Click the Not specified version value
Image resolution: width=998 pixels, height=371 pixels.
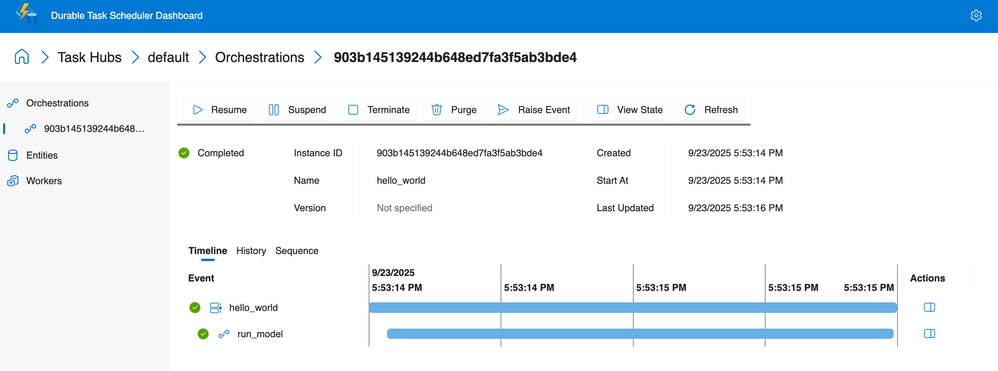[x=404, y=207]
